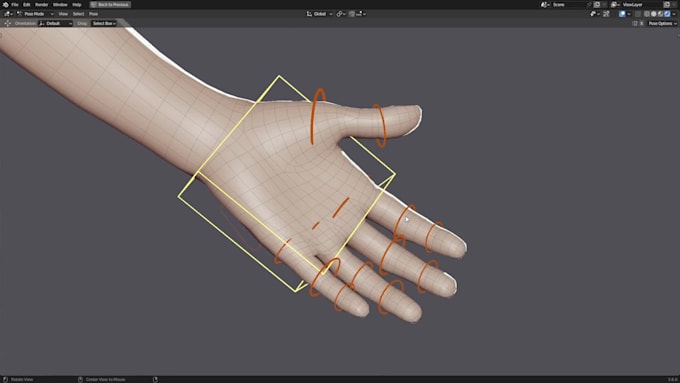Image resolution: width=680 pixels, height=383 pixels.
Task: Select the thumb tip ring control
Action: (x=382, y=126)
